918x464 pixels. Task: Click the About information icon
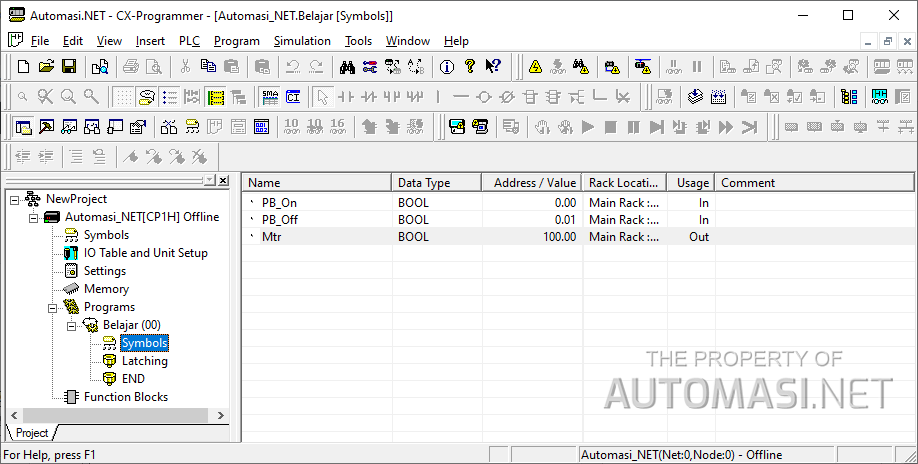pyautogui.click(x=446, y=67)
